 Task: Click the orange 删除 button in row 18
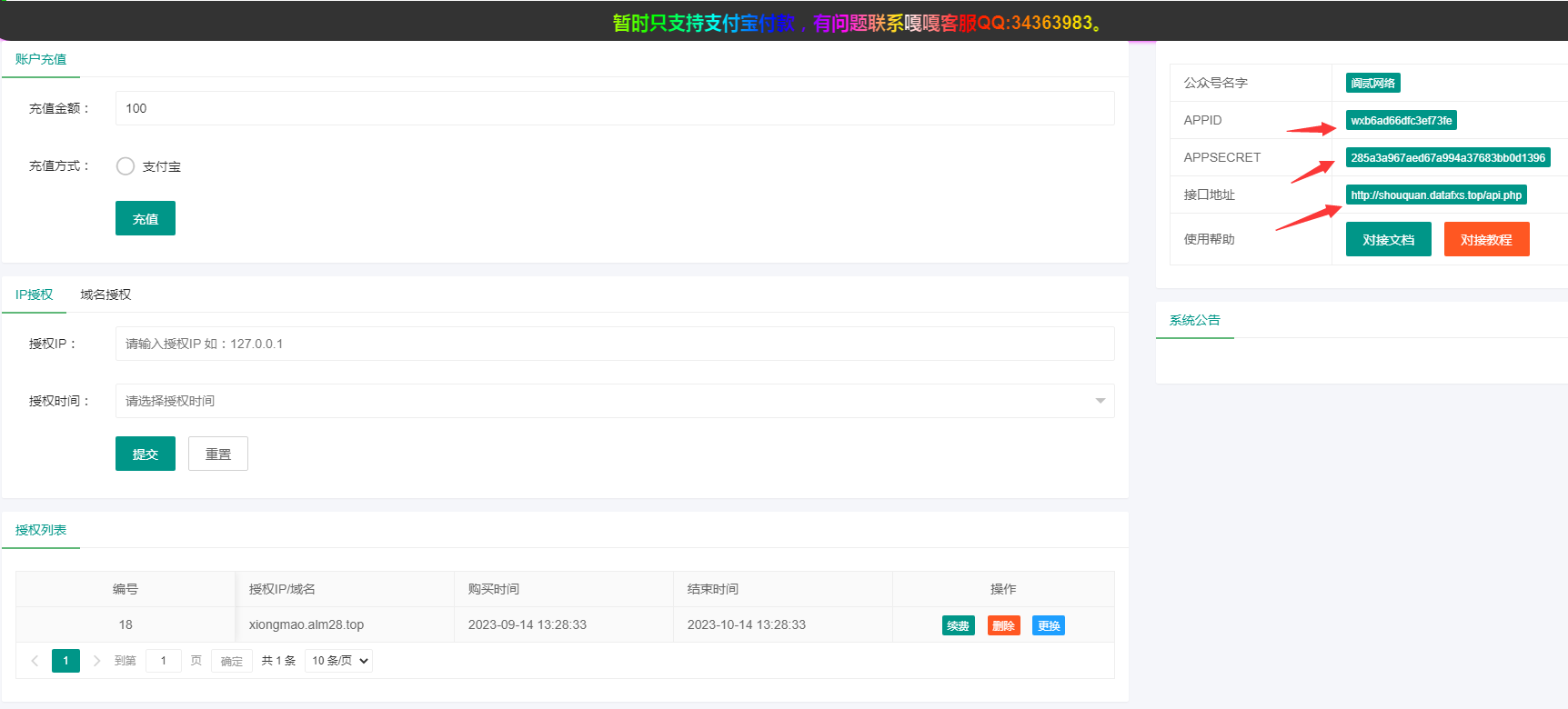click(x=1003, y=625)
